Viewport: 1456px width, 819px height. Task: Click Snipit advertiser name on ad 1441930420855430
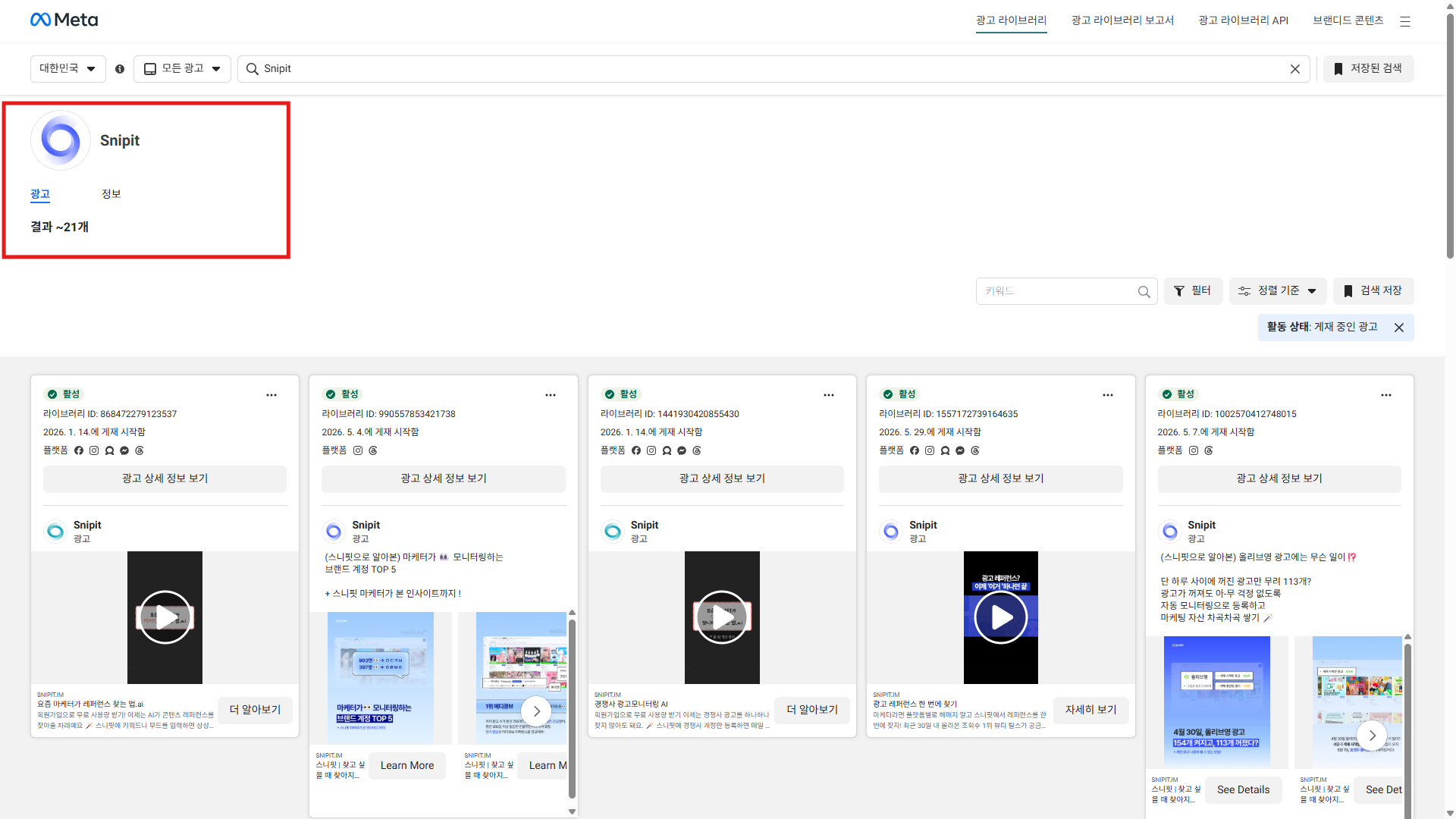coord(645,525)
